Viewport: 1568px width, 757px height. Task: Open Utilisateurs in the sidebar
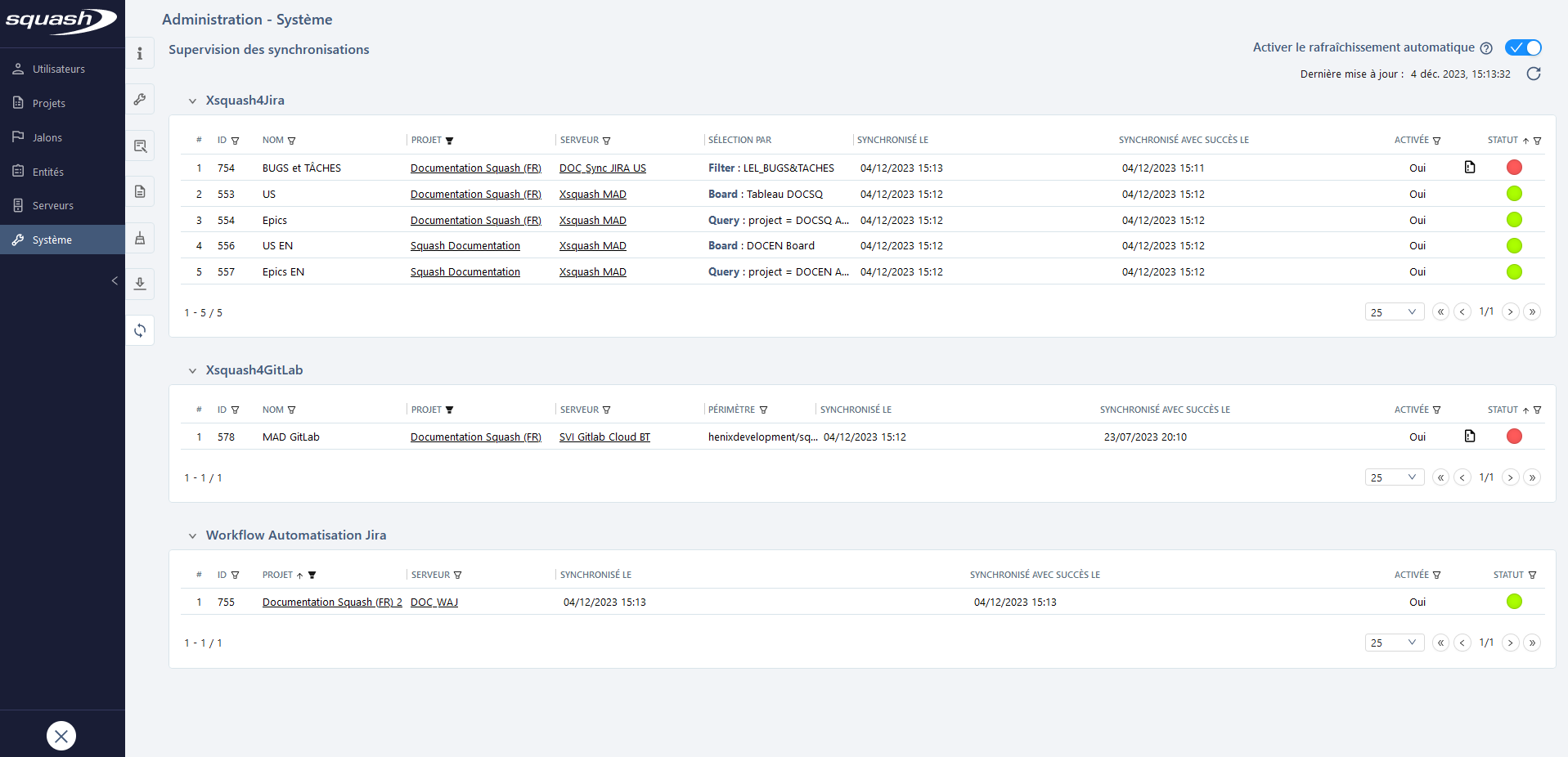point(62,69)
